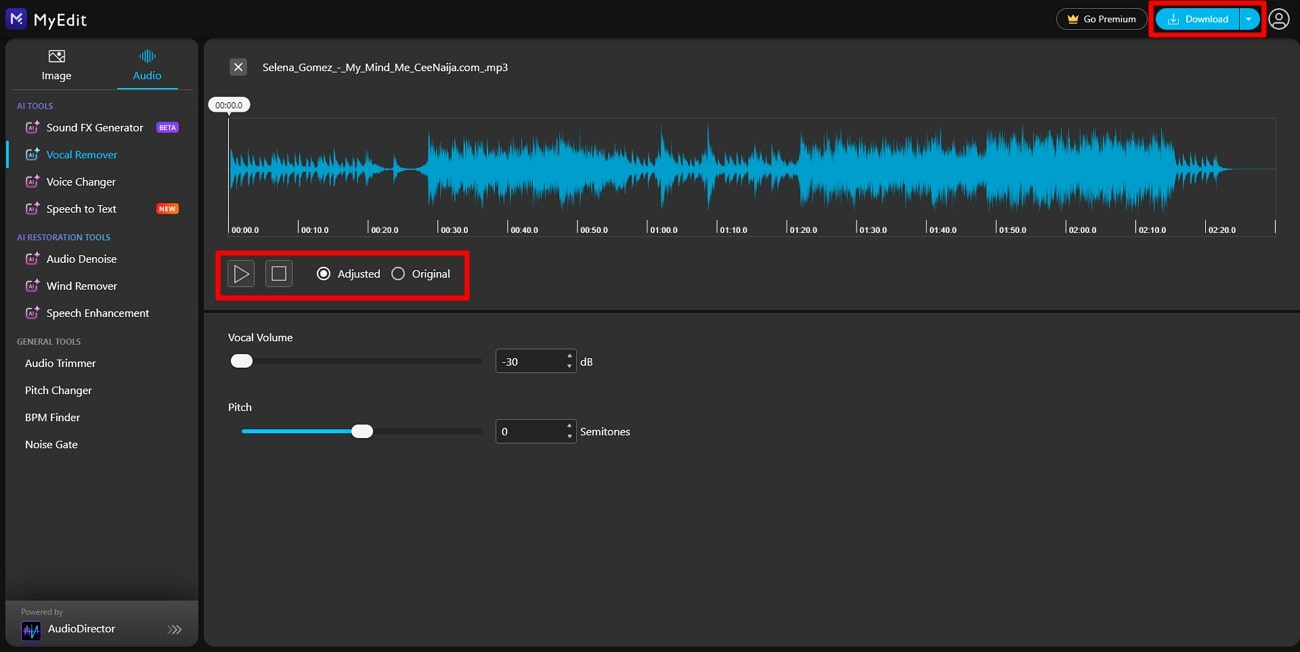Click the waveform at 01:00.0 mark
The width and height of the screenshot is (1300, 652).
pyautogui.click(x=648, y=169)
